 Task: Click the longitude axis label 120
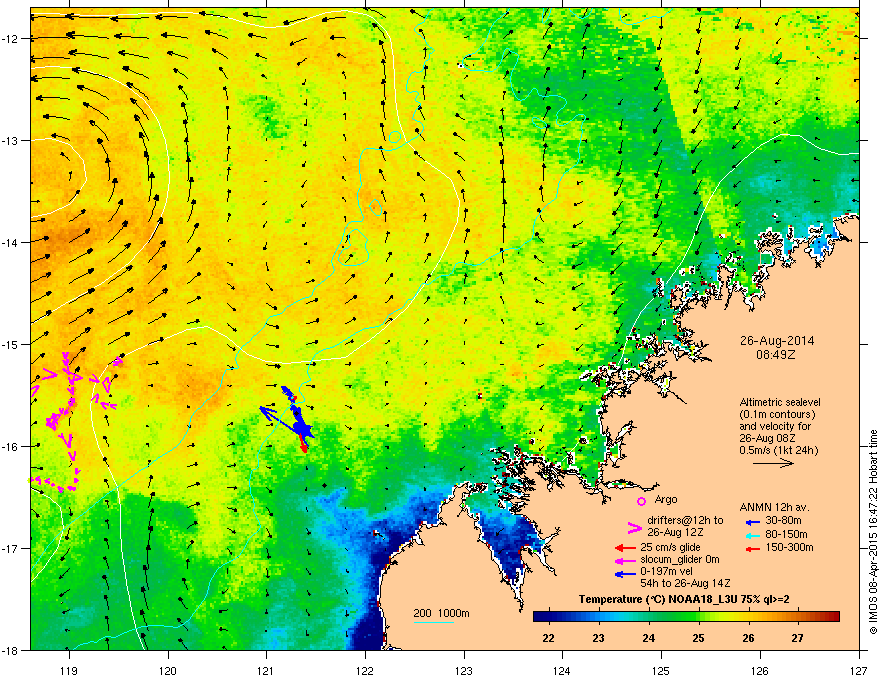[168, 670]
